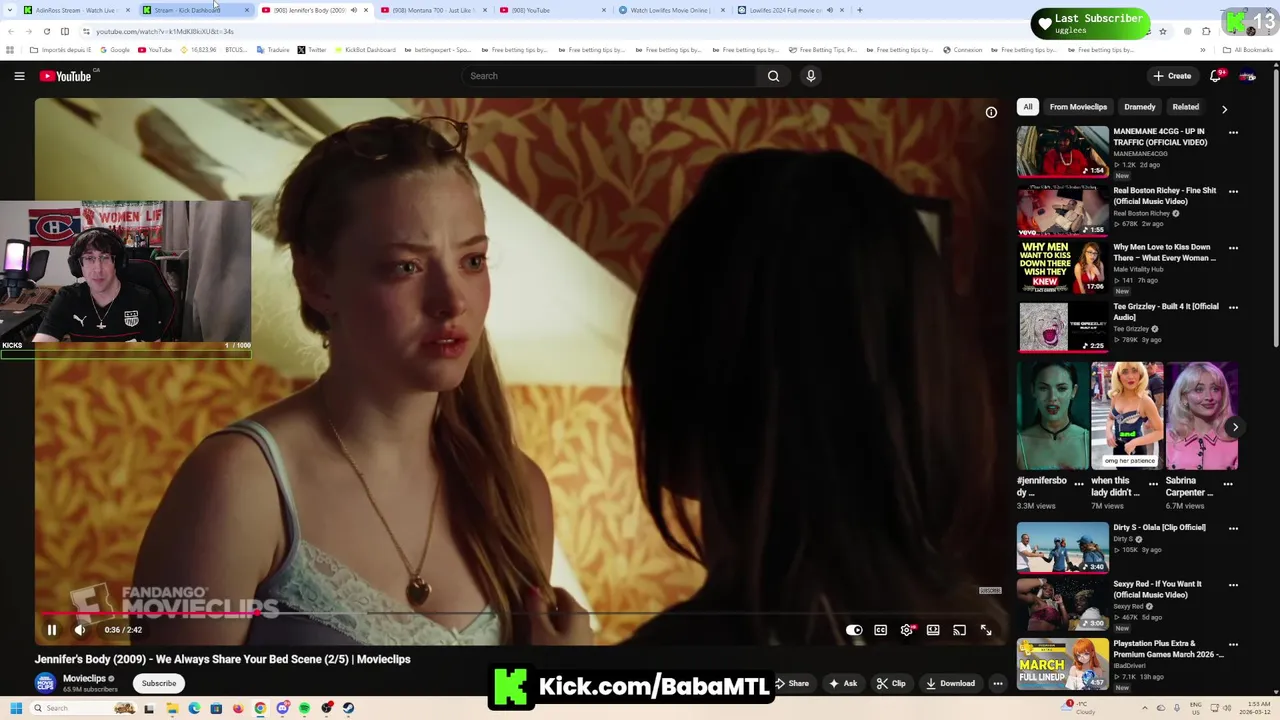Open options for PlayStation Plus video
This screenshot has width=1280, height=720.
coord(1233,644)
